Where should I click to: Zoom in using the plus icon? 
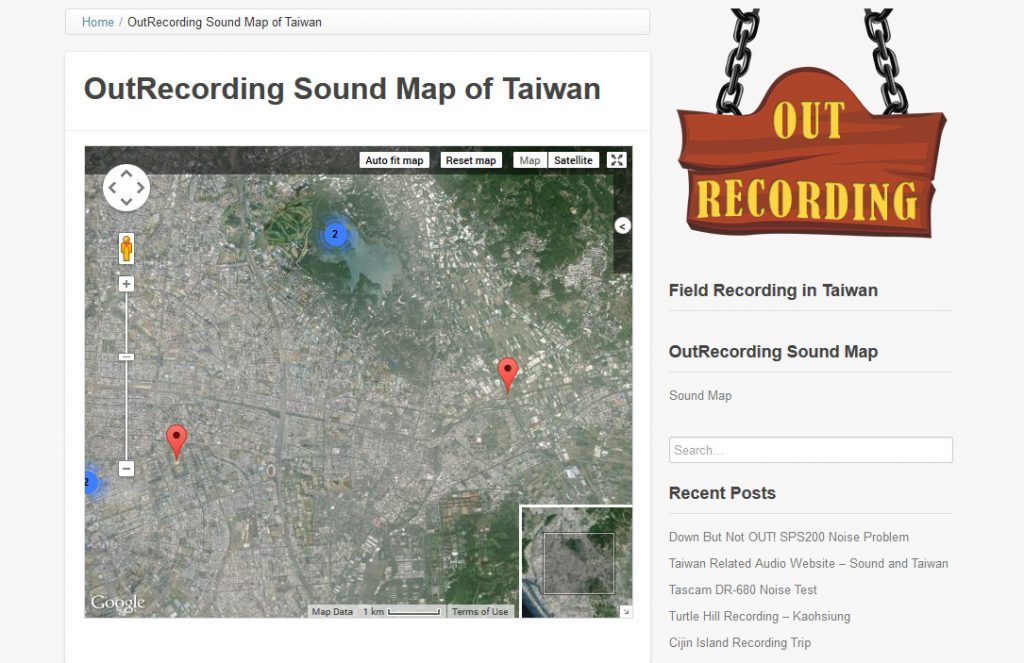coord(126,283)
